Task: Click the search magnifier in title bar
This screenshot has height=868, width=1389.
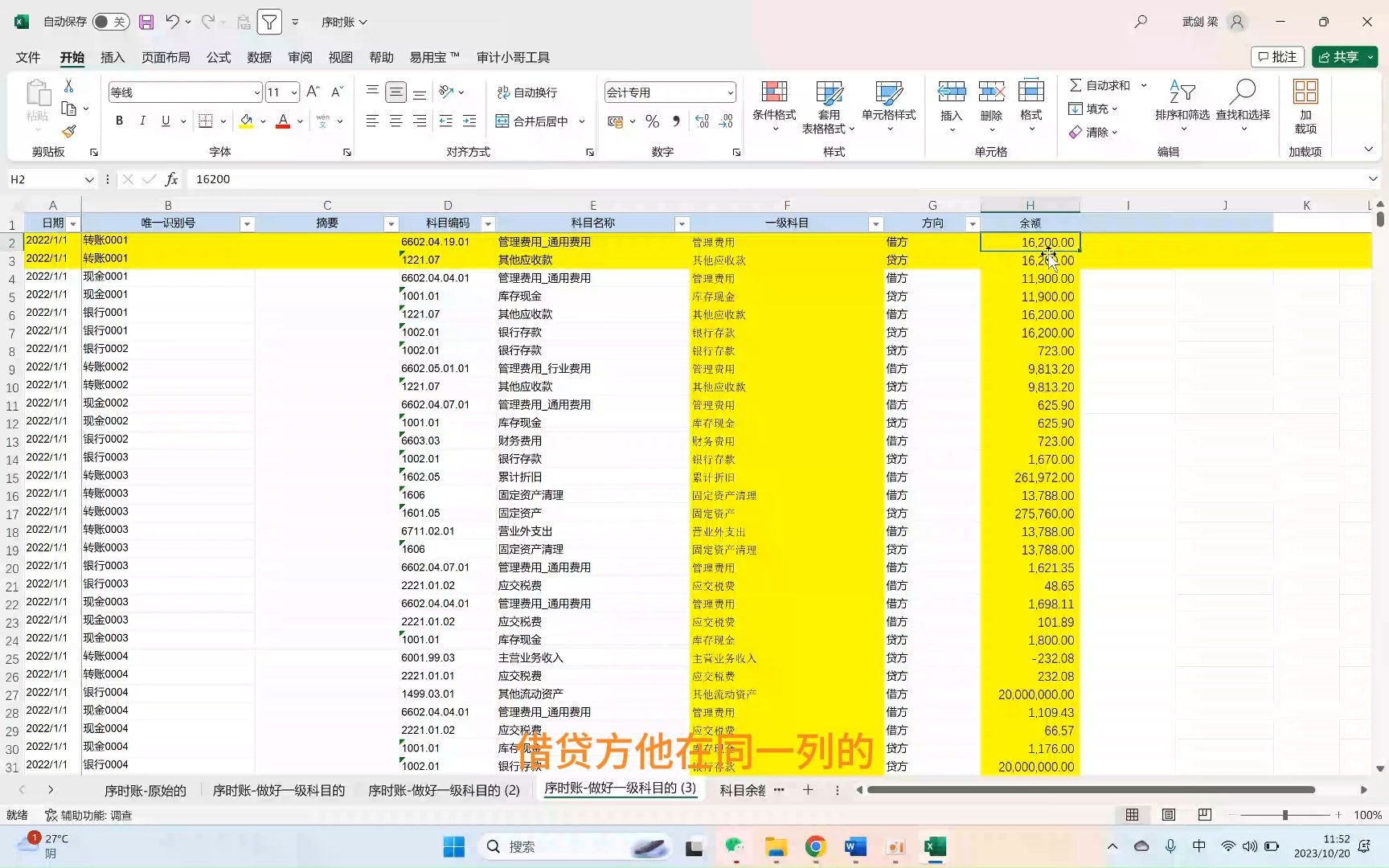Action: pyautogui.click(x=1141, y=22)
